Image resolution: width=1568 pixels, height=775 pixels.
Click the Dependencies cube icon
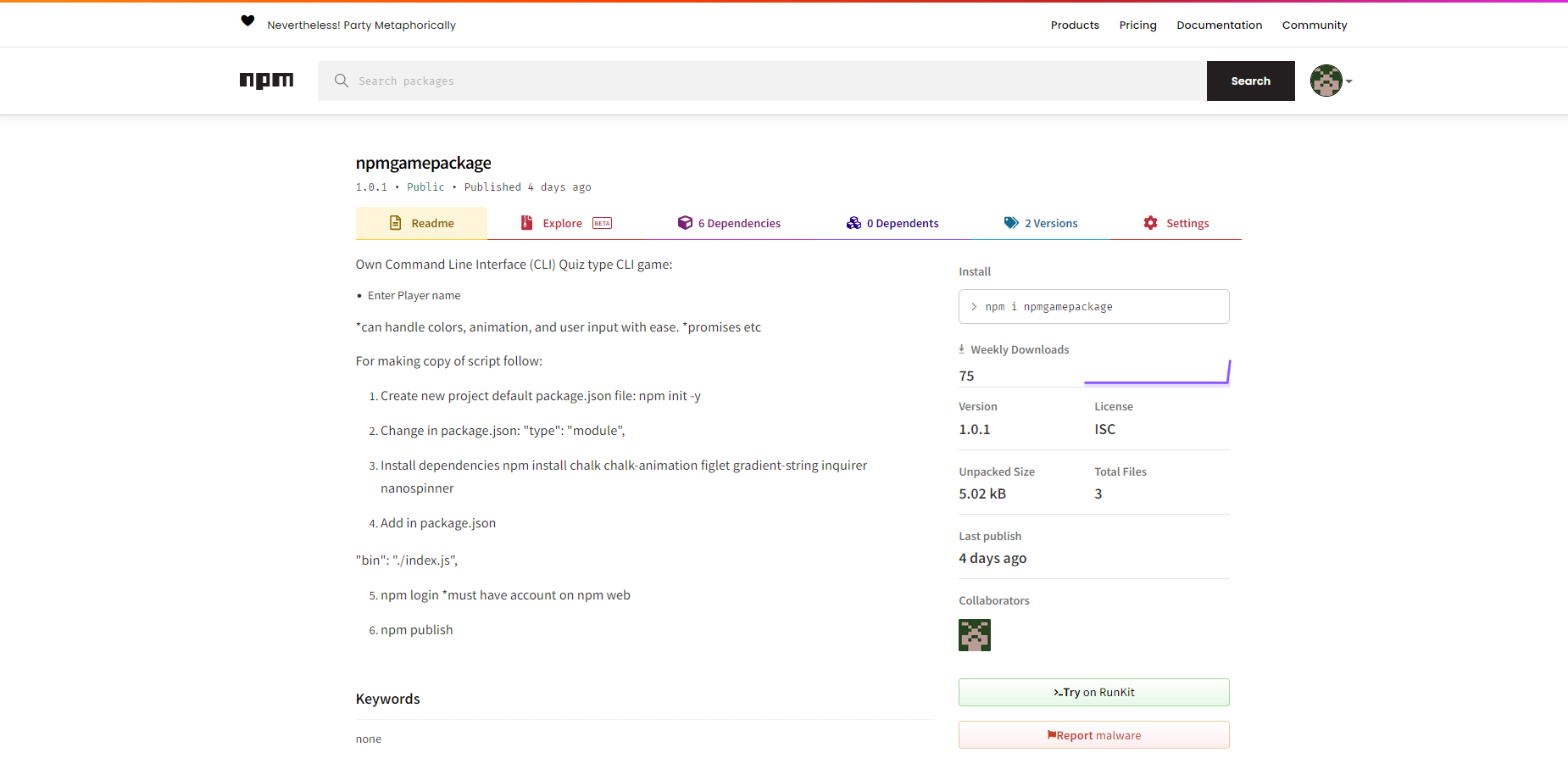pyautogui.click(x=685, y=223)
